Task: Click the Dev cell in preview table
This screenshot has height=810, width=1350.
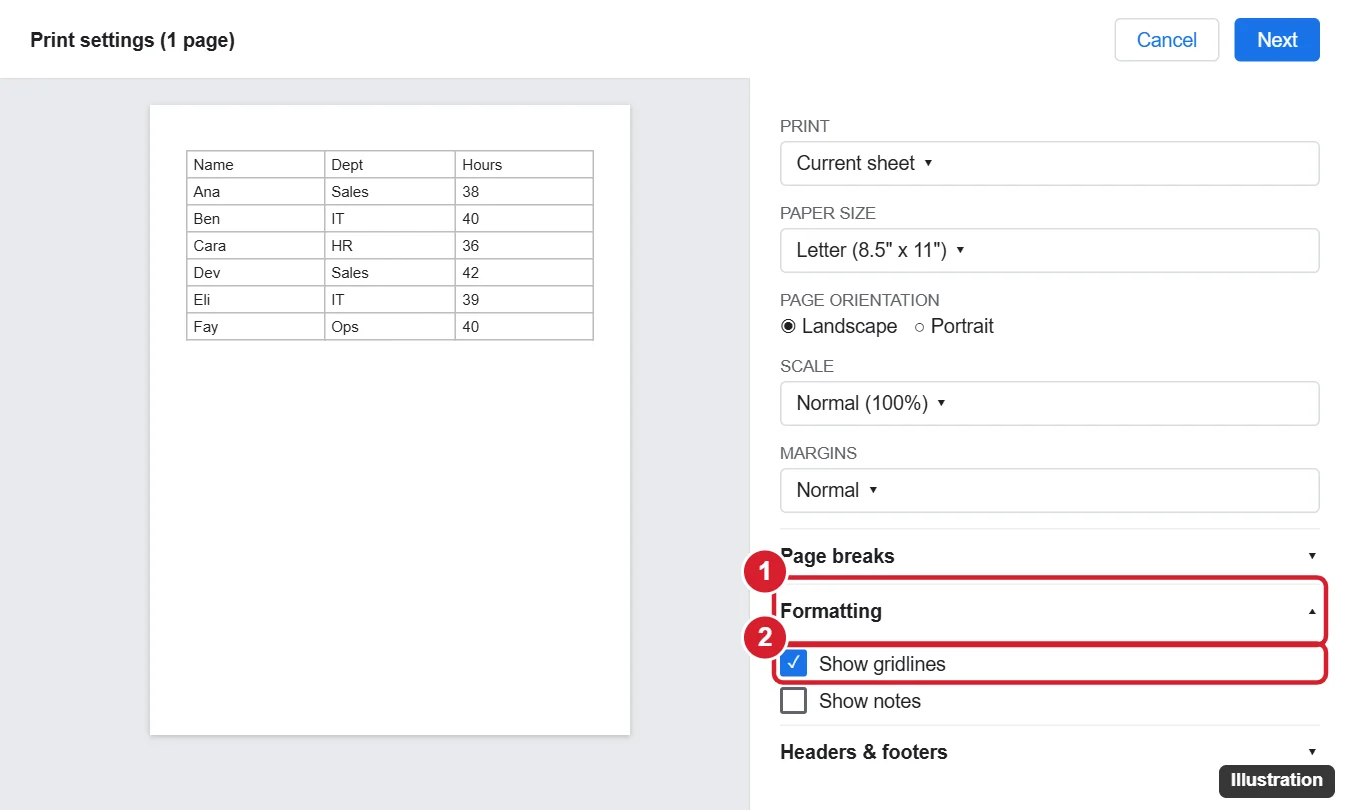Action: tap(256, 273)
